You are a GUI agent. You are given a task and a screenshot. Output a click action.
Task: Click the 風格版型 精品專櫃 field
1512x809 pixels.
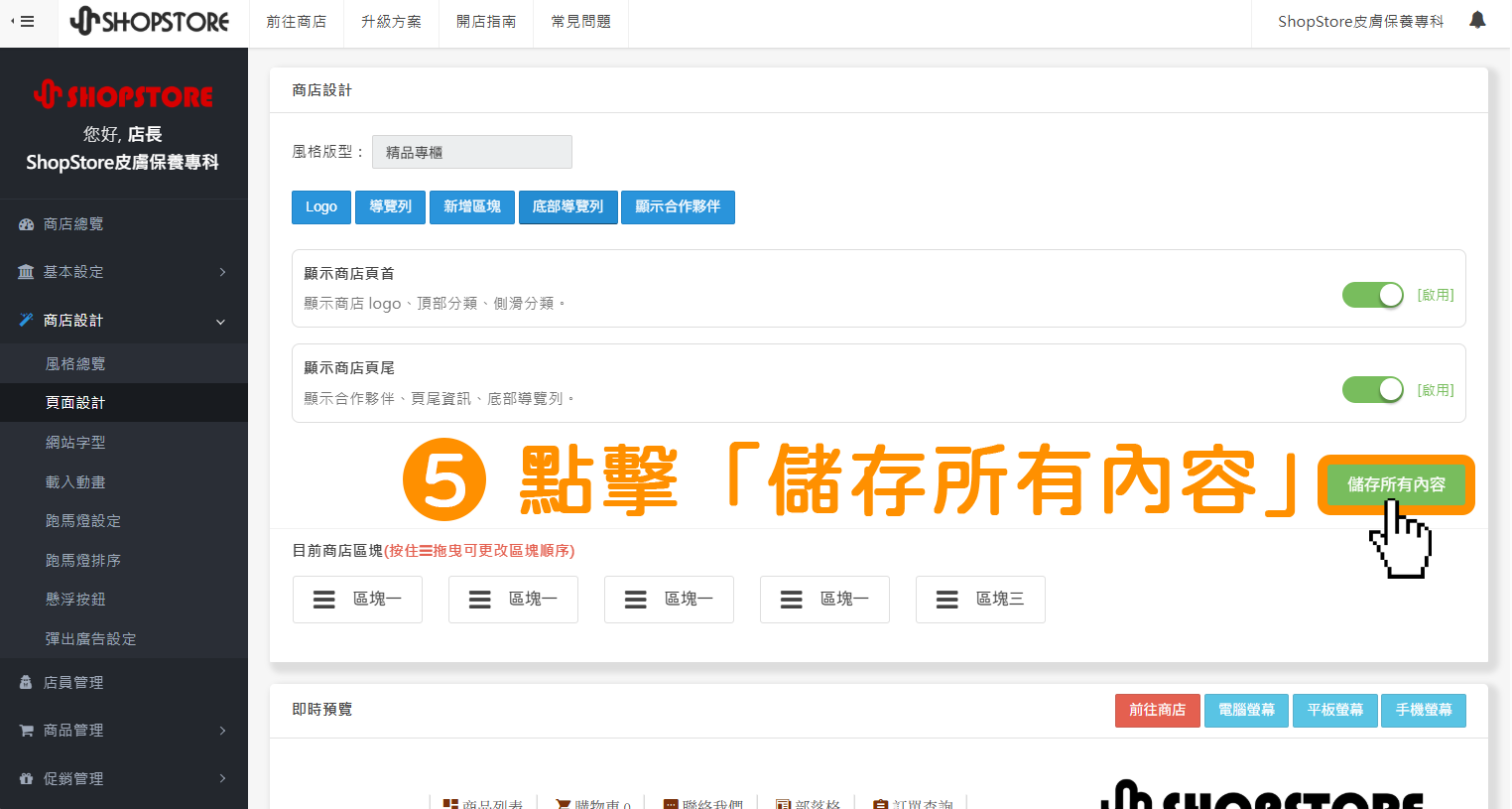472,152
